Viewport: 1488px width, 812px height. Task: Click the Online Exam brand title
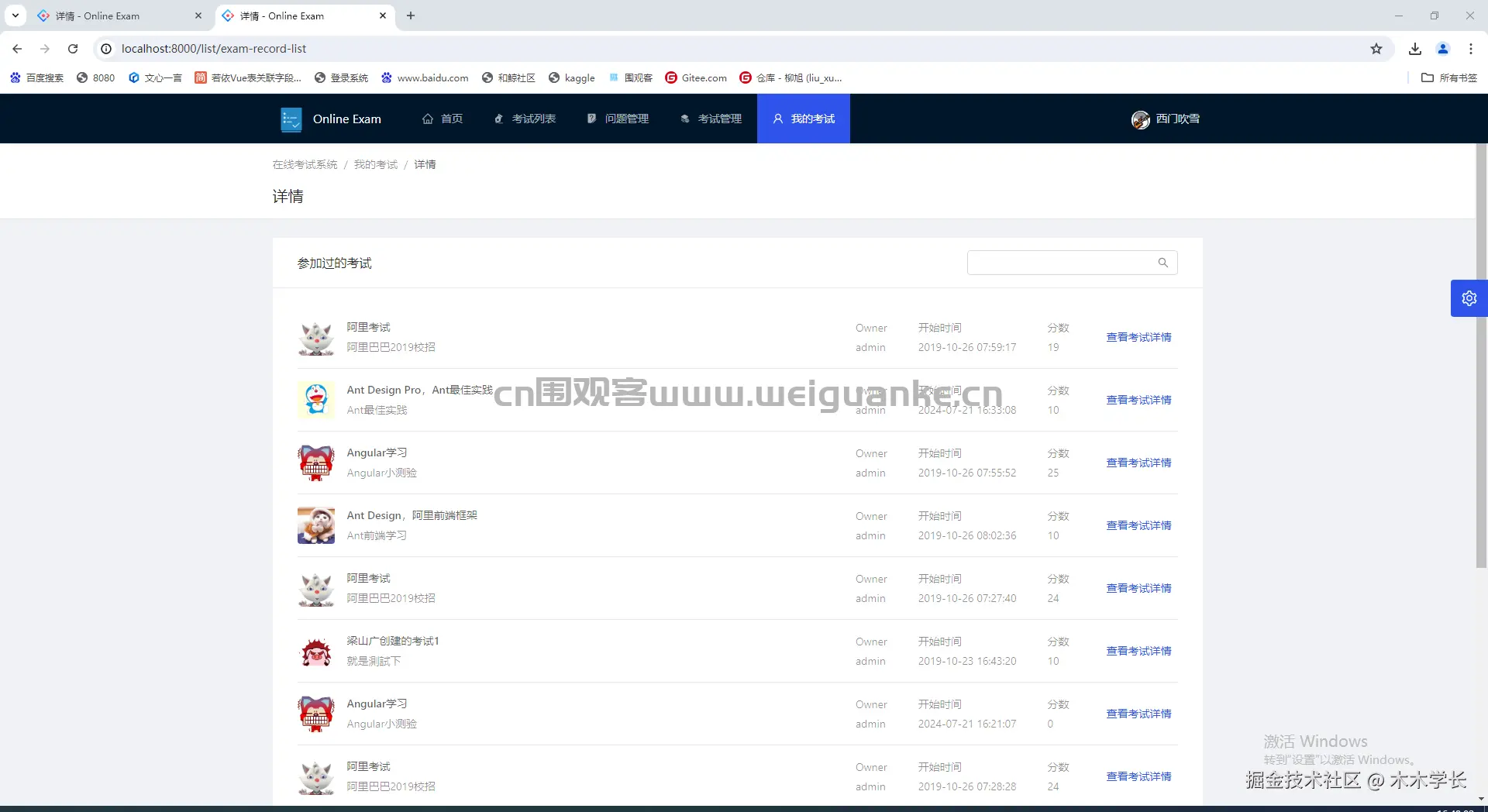347,119
